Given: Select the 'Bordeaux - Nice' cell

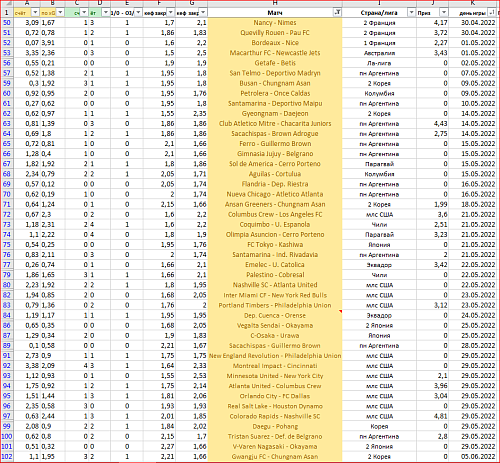Looking at the screenshot, I should (275, 43).
